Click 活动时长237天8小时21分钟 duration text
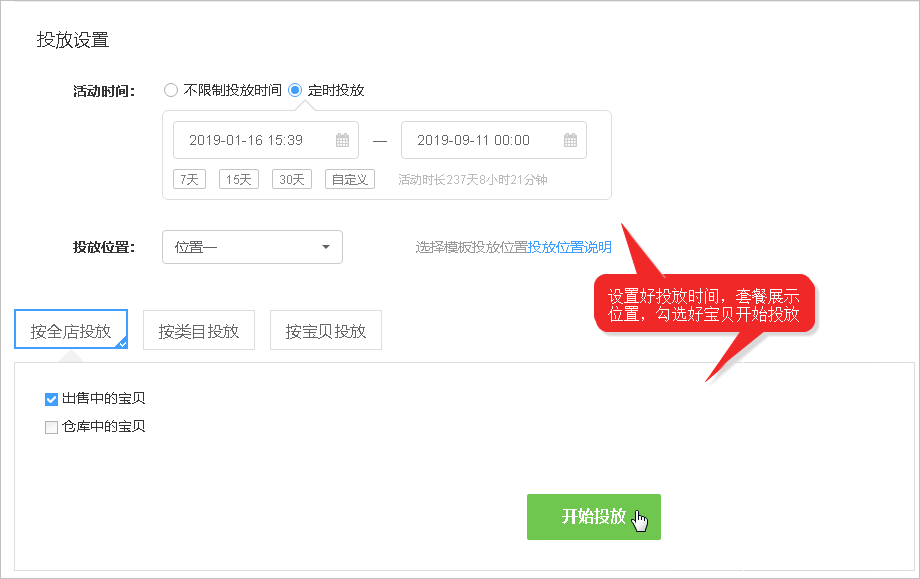This screenshot has height=579, width=920. [473, 180]
